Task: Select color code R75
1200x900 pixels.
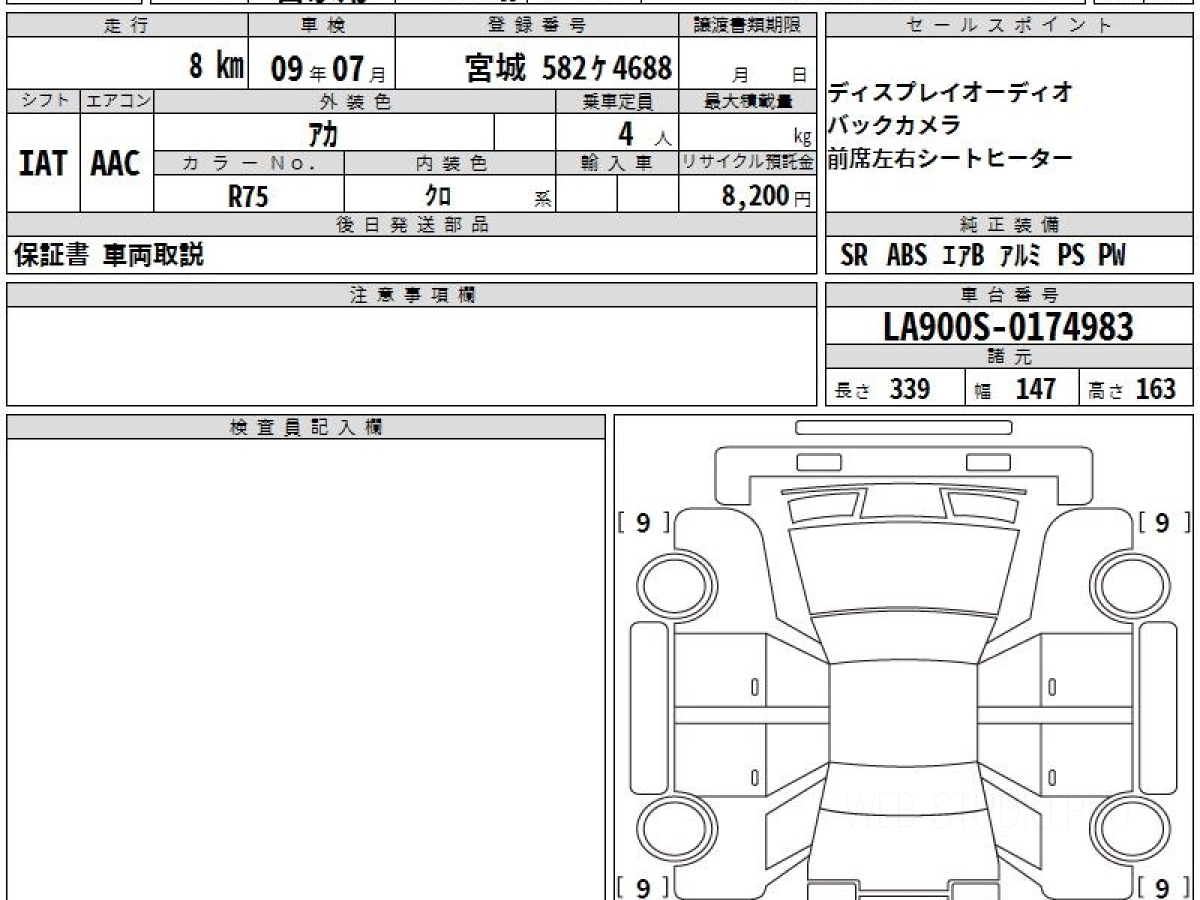Action: pyautogui.click(x=249, y=196)
